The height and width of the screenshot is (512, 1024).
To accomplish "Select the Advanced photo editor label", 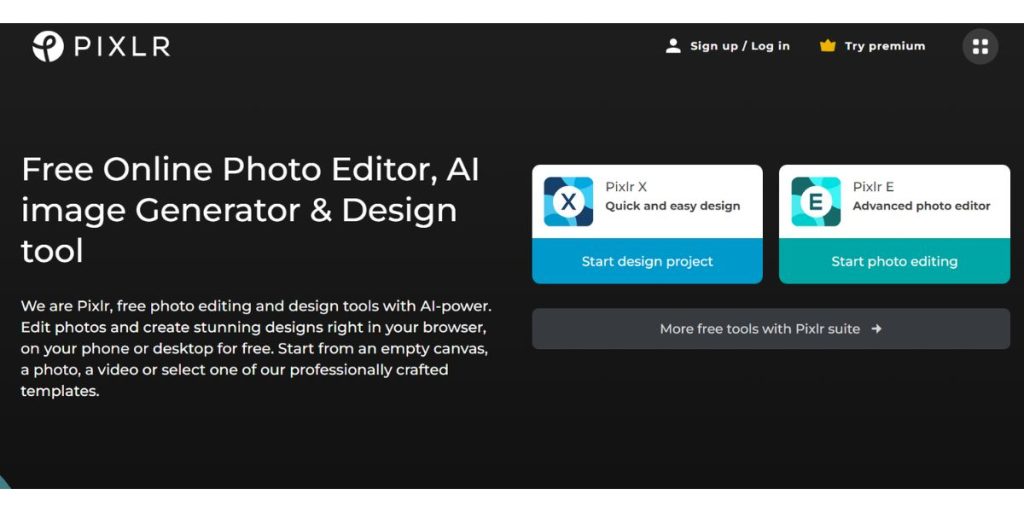I will (x=921, y=206).
